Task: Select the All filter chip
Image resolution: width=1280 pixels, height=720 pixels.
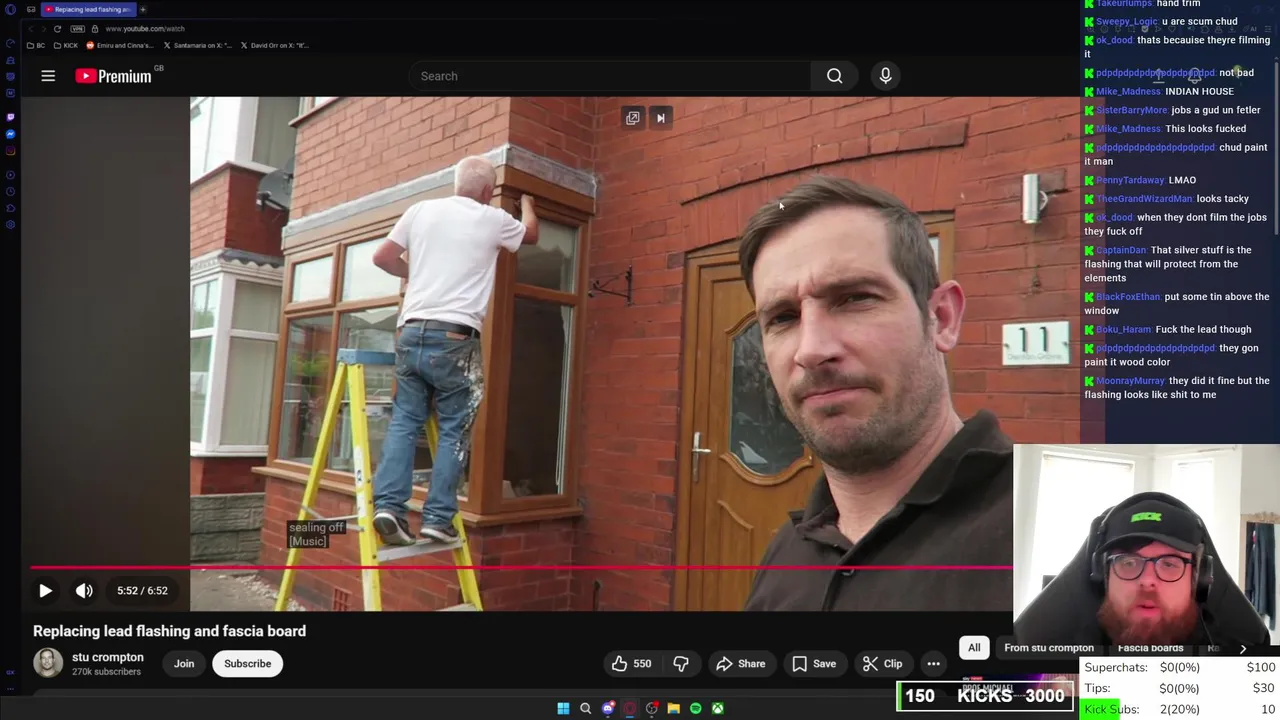Action: tap(974, 648)
